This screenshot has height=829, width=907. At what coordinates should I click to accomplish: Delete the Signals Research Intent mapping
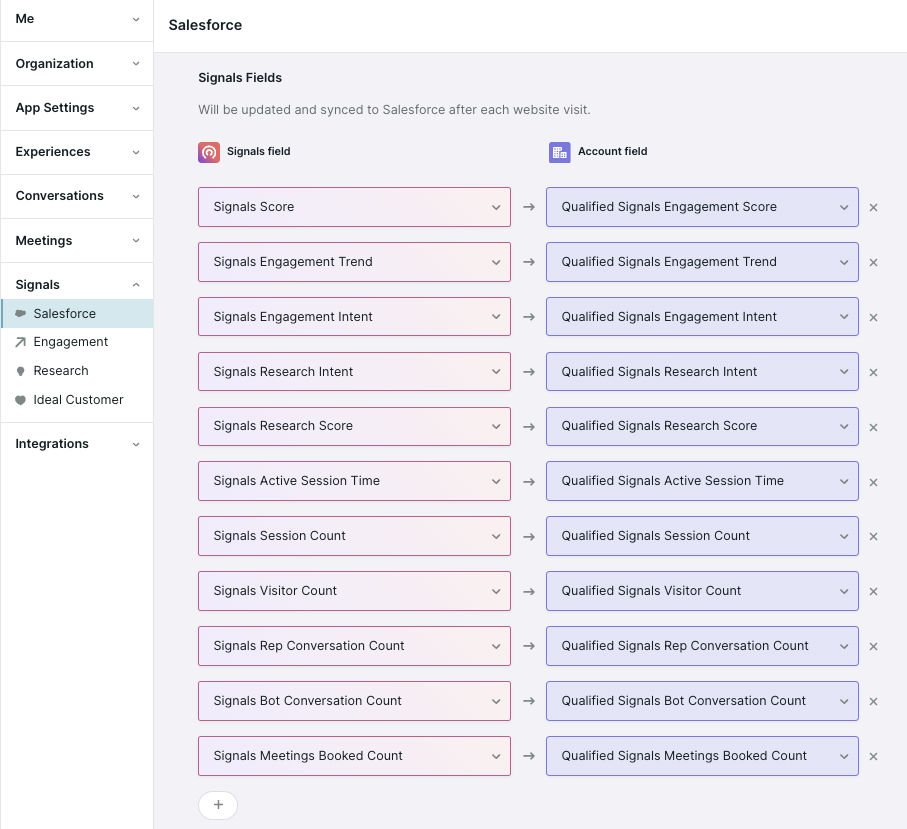point(873,372)
